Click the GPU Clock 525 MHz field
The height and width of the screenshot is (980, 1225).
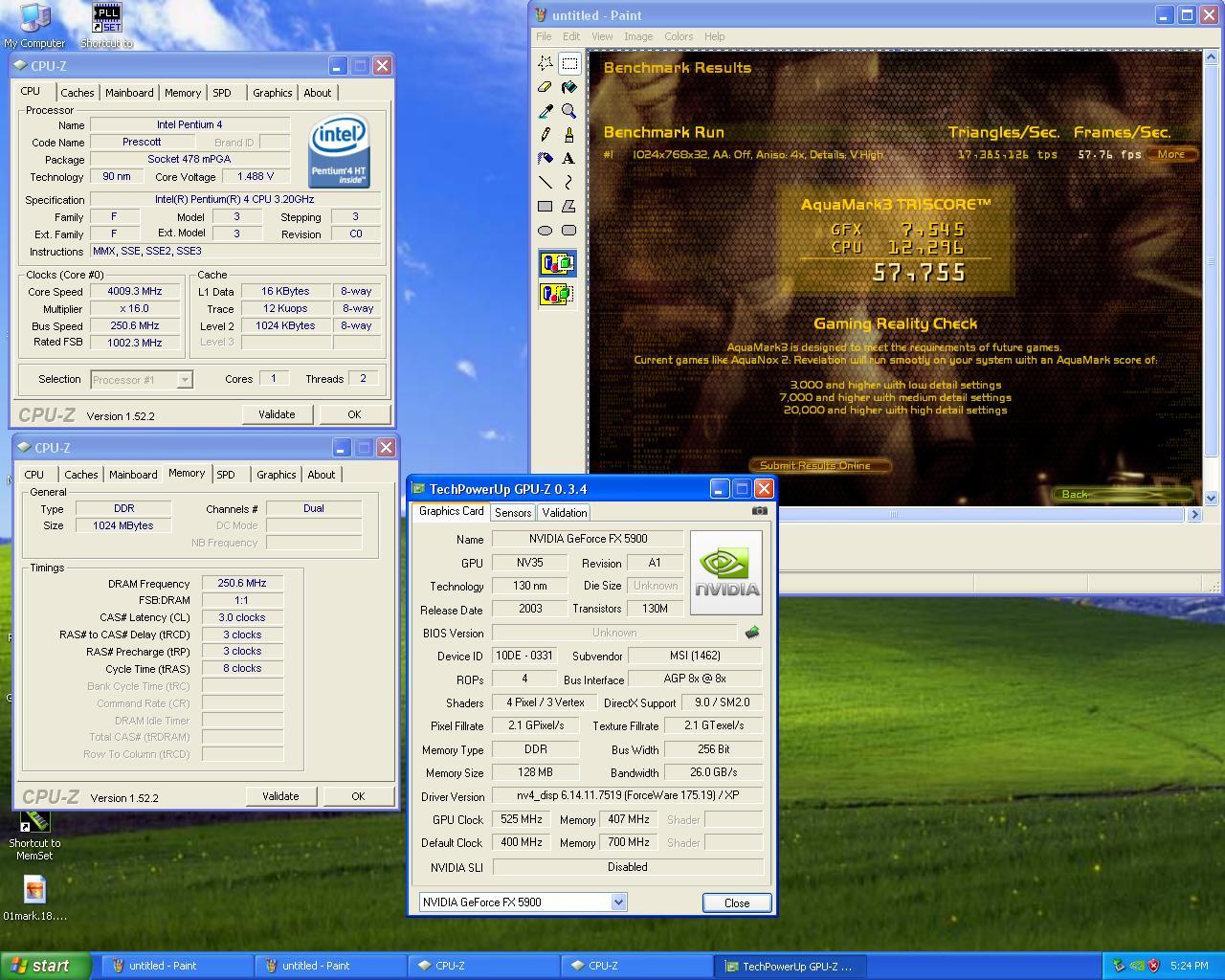coord(522,819)
